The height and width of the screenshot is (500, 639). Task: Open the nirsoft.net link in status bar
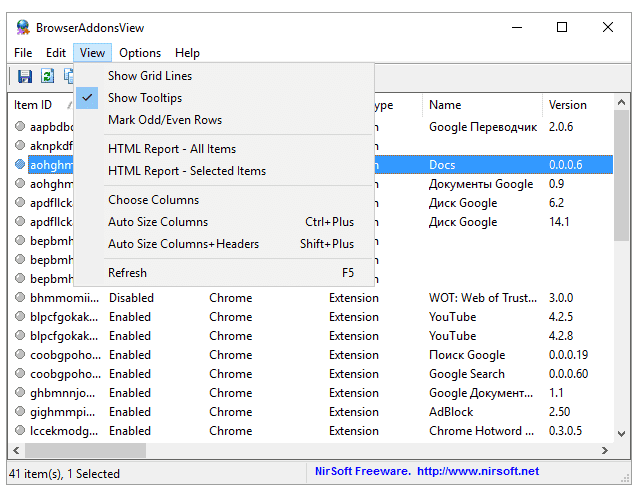[x=477, y=471]
